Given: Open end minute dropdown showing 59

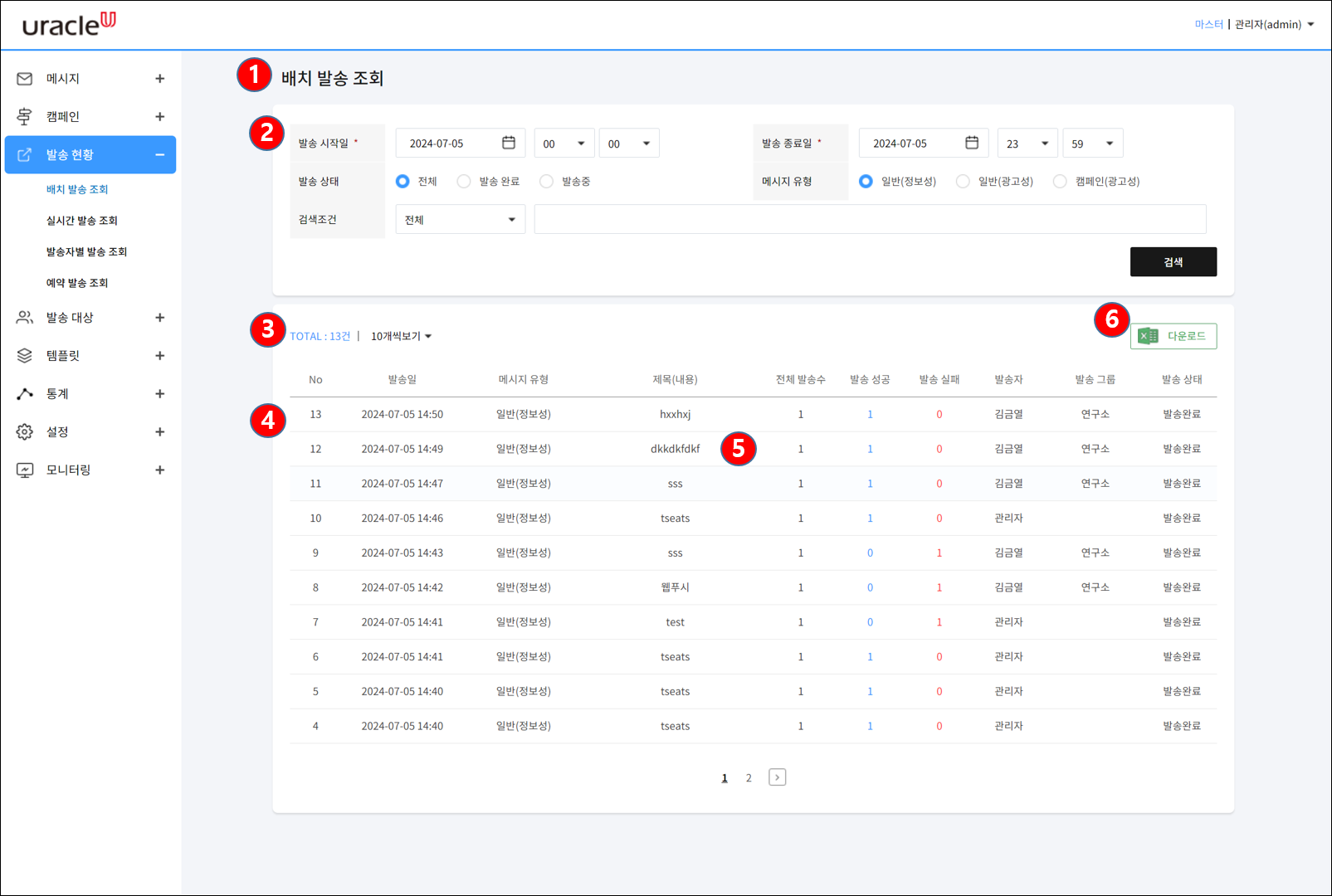Looking at the screenshot, I should coord(1093,144).
